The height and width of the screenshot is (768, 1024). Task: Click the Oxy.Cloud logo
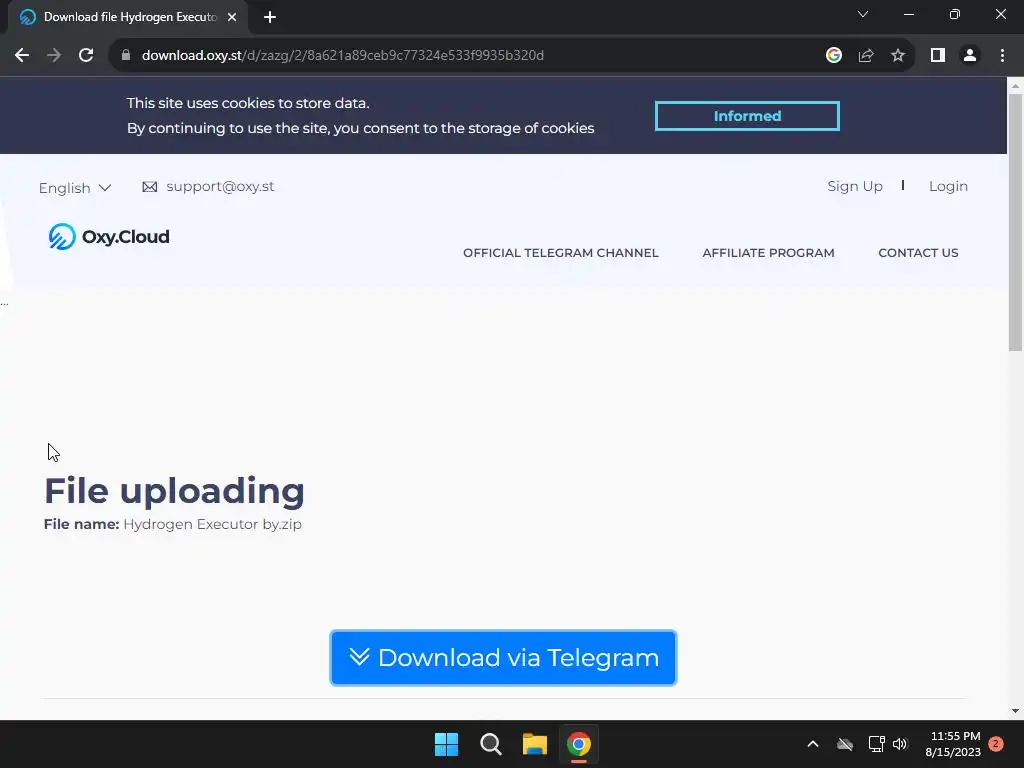coord(109,236)
